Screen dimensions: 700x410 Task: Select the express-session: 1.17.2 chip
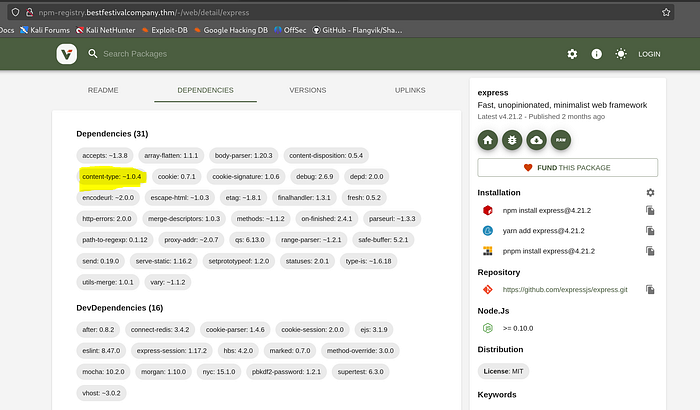pyautogui.click(x=171, y=351)
